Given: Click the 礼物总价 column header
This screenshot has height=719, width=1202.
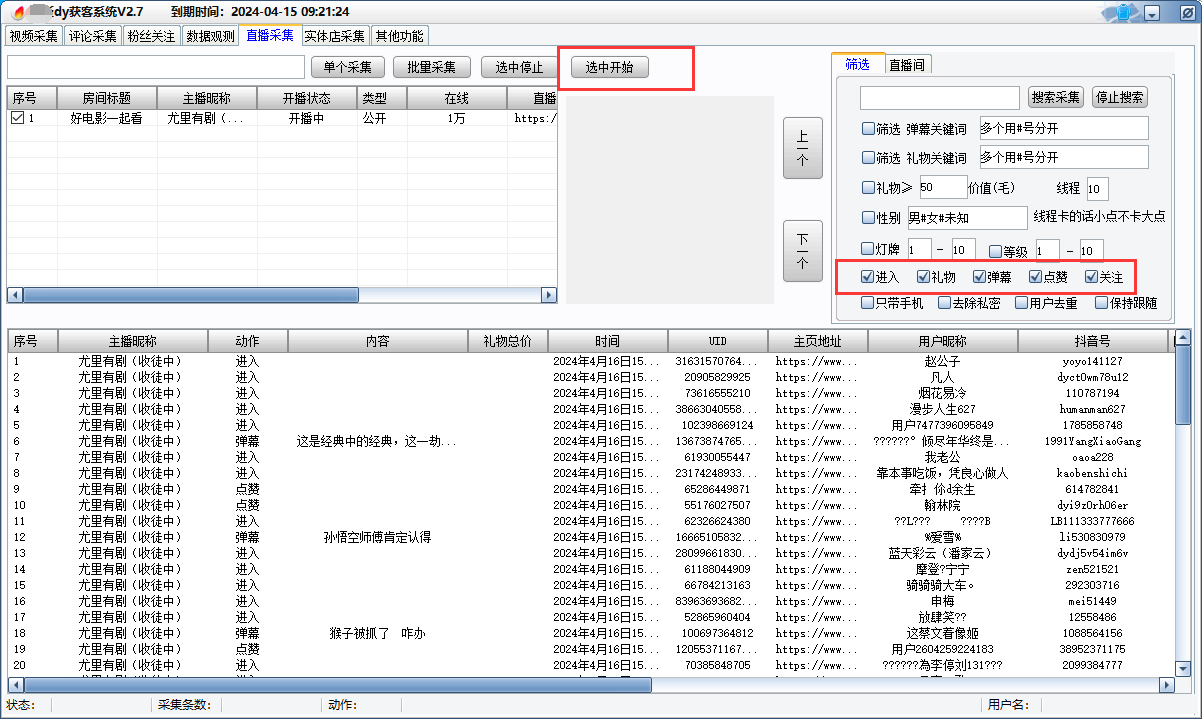Looking at the screenshot, I should click(508, 341).
